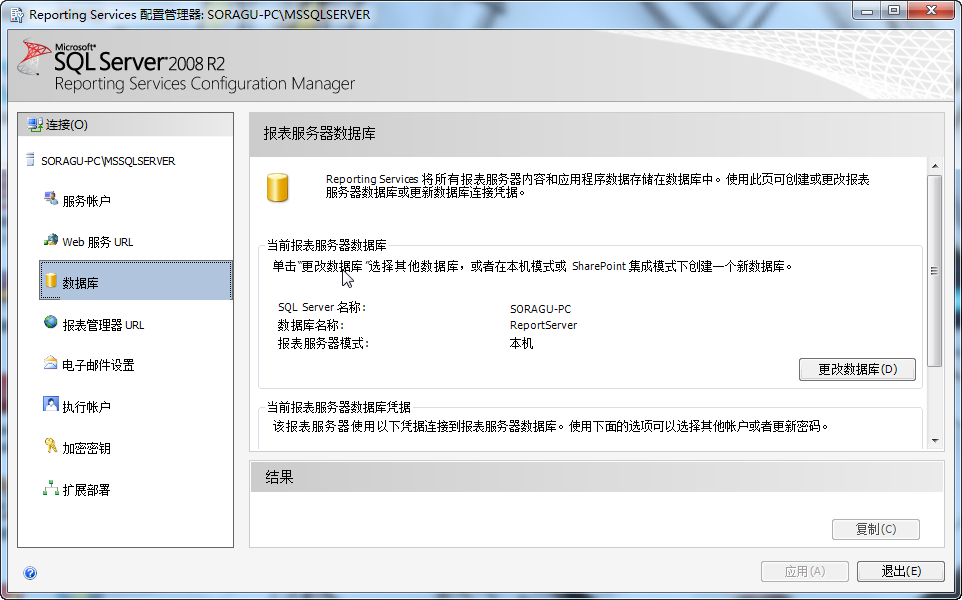Screen dimensions: 962x600
Task: Minimize the Reporting Services window
Action: (x=867, y=10)
